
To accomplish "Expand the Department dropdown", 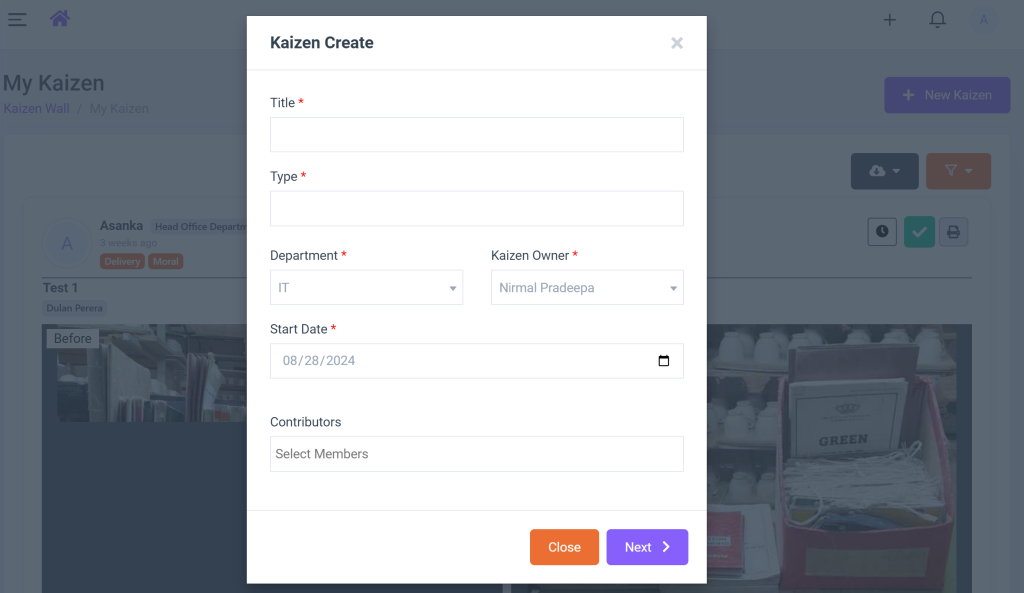I will [366, 288].
